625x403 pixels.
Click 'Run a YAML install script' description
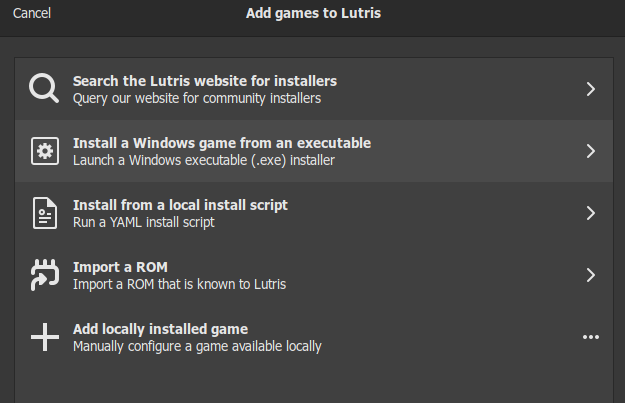(x=144, y=222)
